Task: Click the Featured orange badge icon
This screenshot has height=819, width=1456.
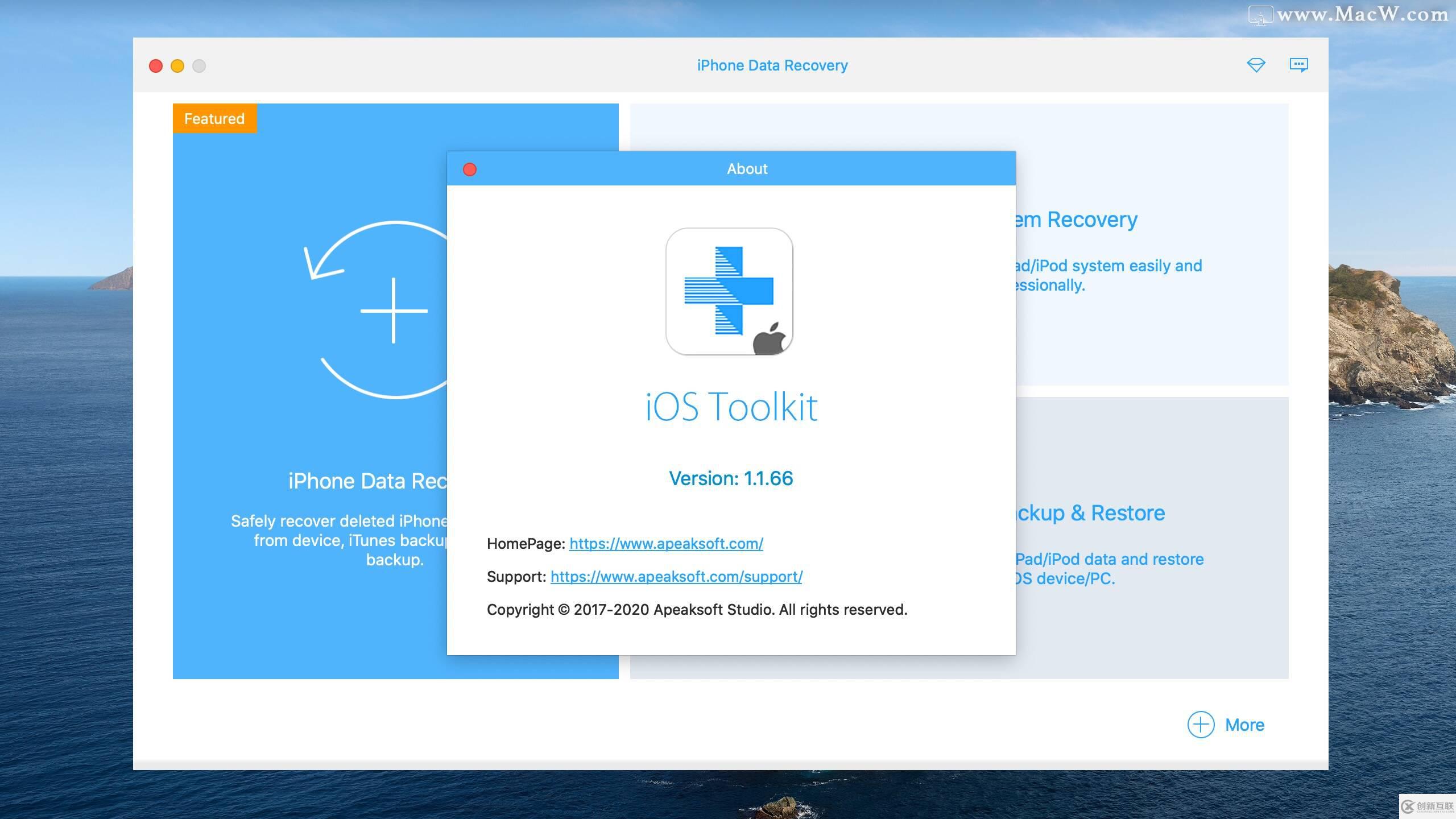Action: [x=214, y=119]
